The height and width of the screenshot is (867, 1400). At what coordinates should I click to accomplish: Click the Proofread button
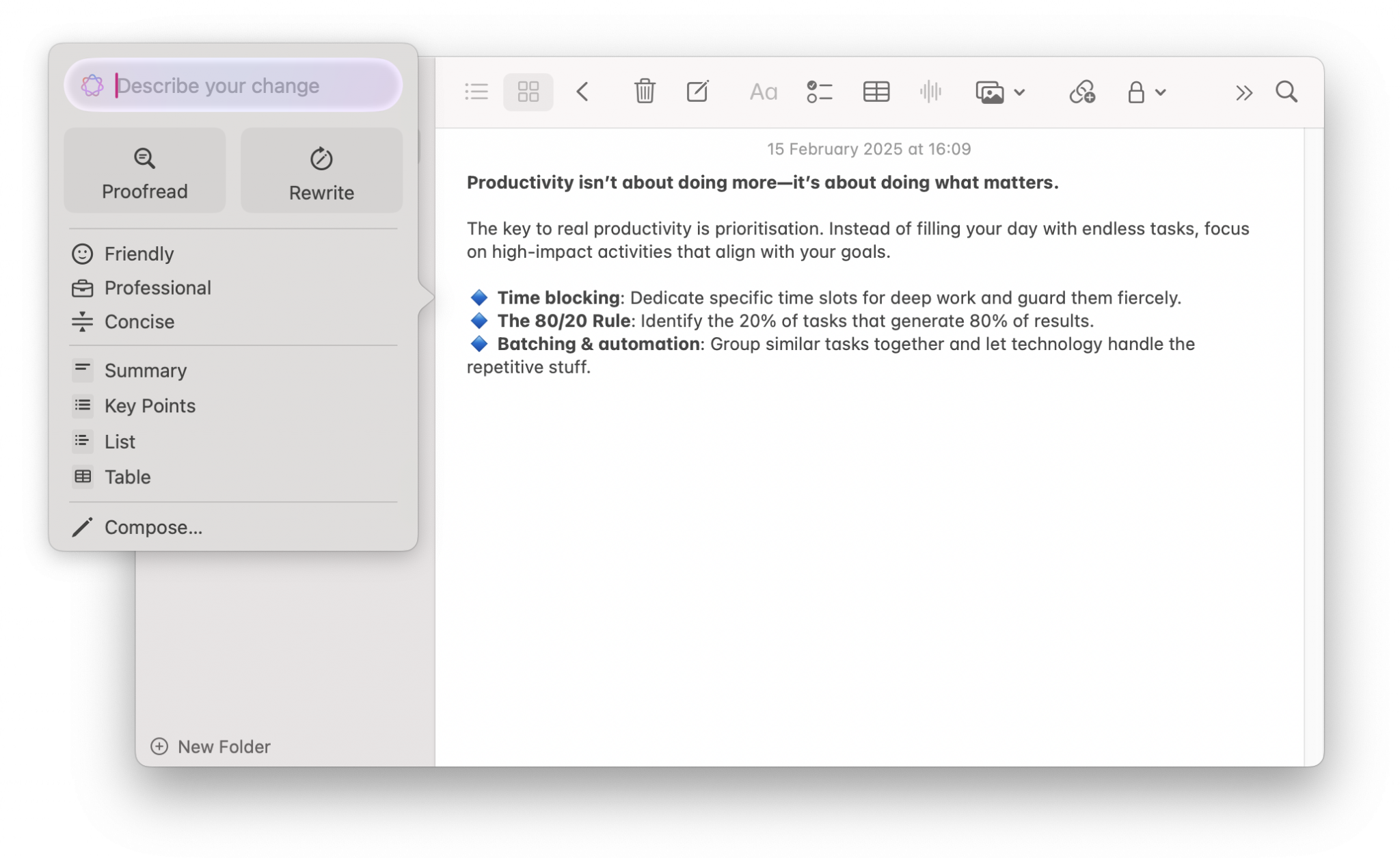(x=144, y=170)
